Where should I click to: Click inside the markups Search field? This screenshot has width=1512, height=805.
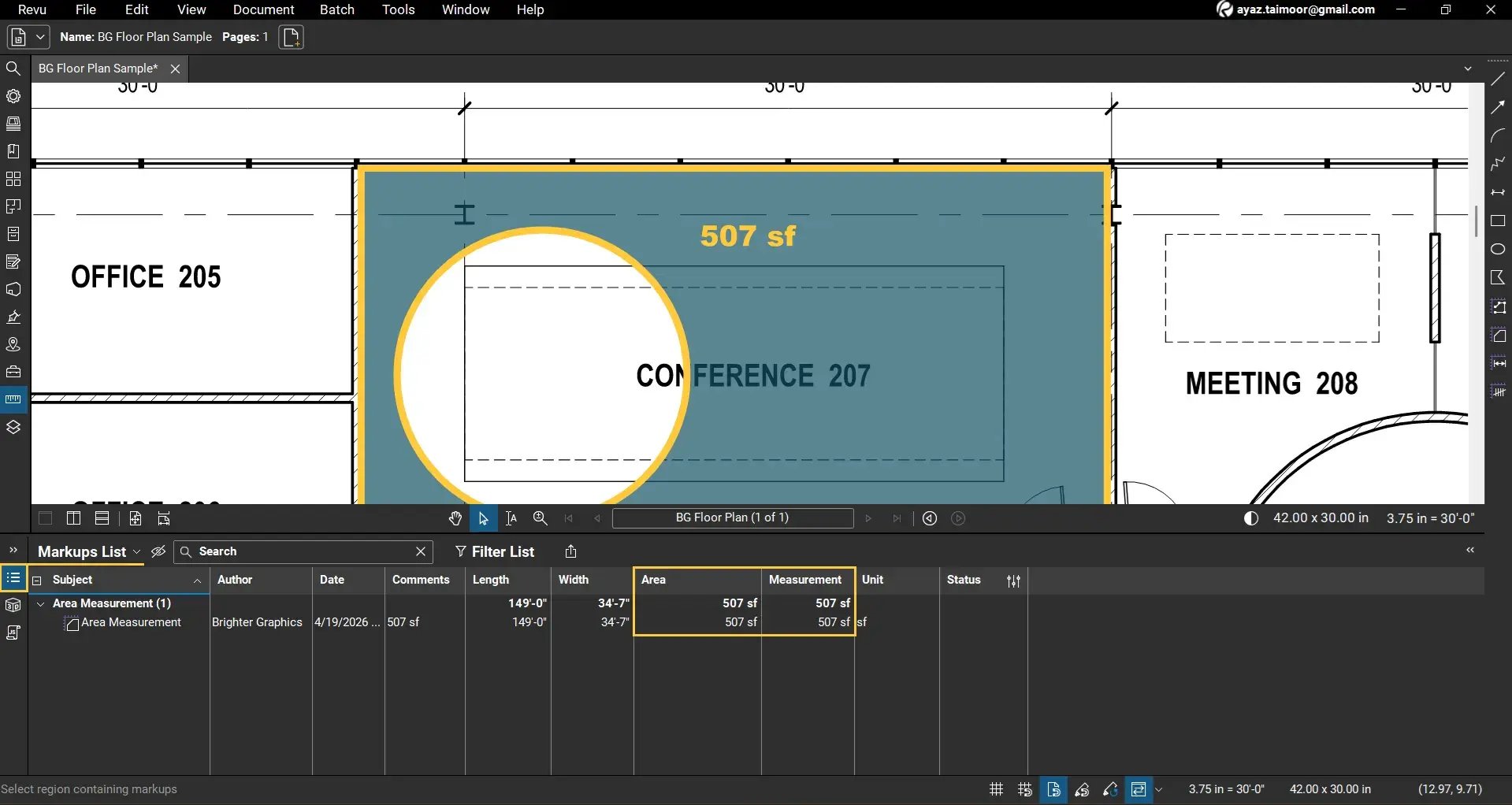(x=303, y=551)
